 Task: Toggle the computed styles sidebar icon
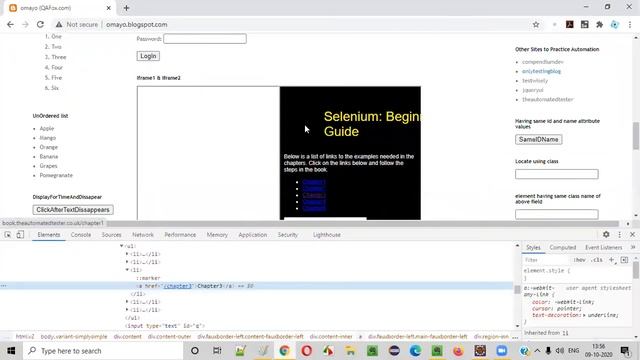coord(624,260)
